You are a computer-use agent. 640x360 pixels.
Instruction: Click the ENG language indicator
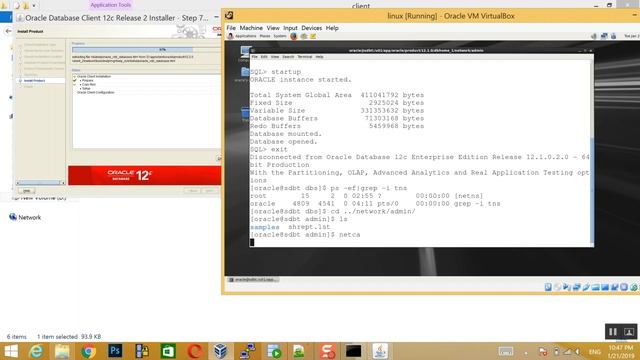tap(595, 352)
